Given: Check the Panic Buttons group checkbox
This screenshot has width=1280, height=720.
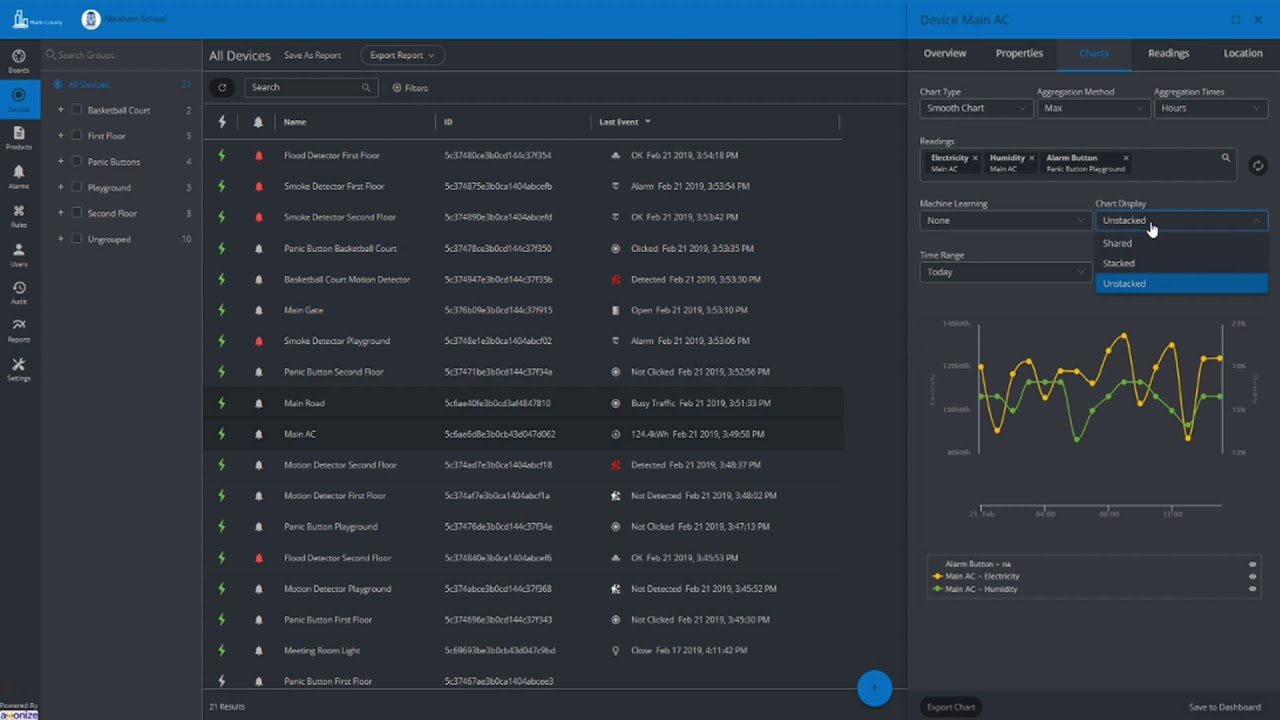Looking at the screenshot, I should (76, 162).
